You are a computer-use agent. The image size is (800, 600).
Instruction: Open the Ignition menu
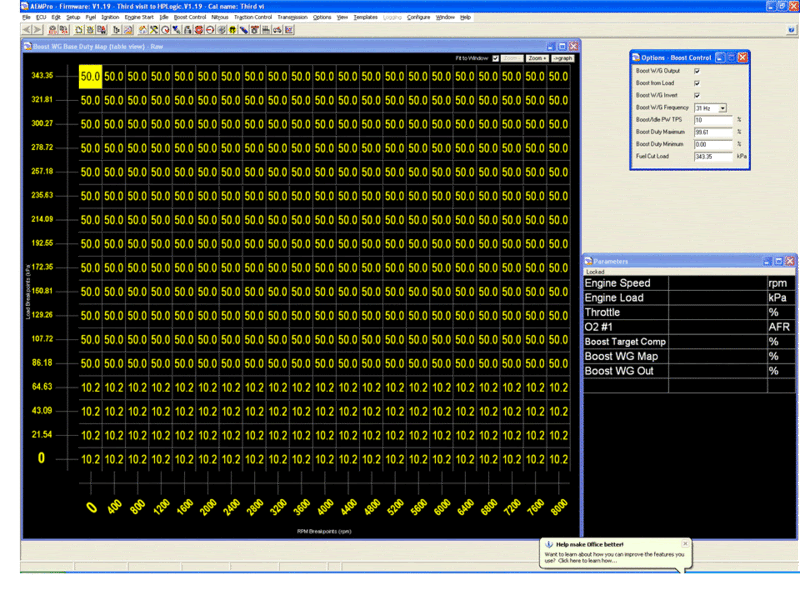110,17
